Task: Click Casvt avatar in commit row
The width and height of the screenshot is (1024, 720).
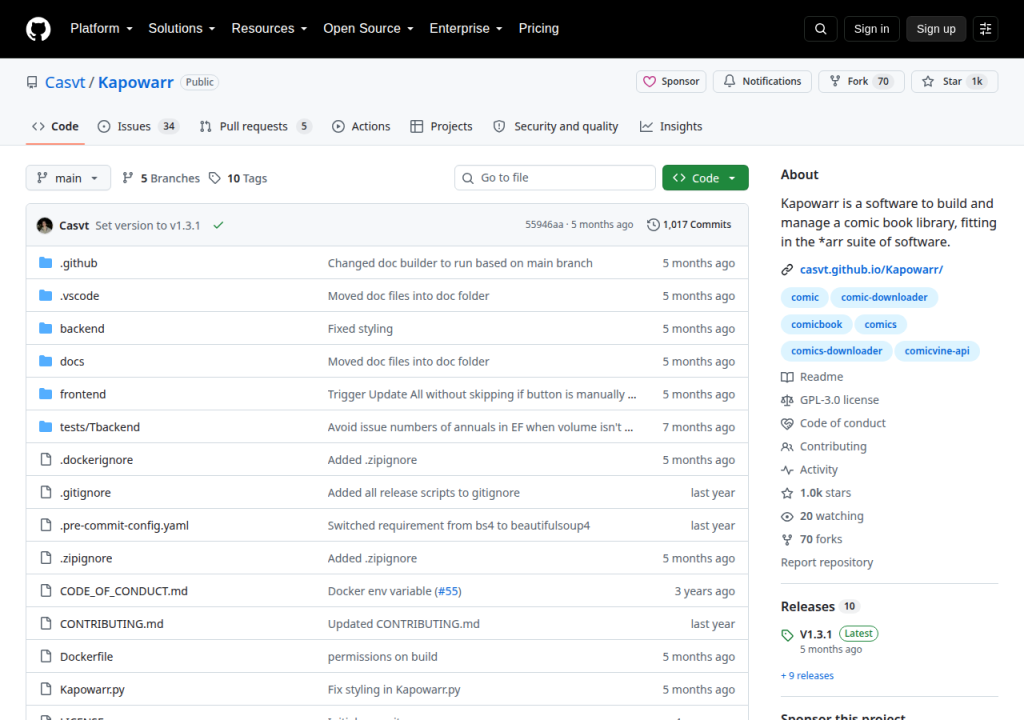Action: (45, 225)
